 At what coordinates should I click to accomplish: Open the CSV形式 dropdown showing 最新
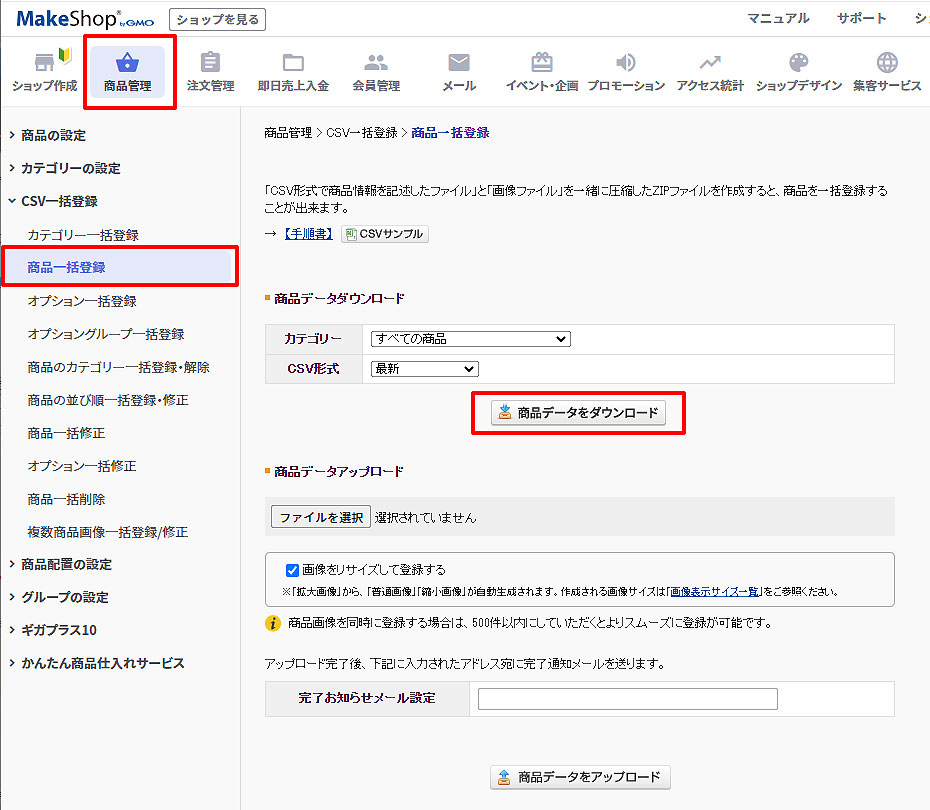[x=424, y=369]
